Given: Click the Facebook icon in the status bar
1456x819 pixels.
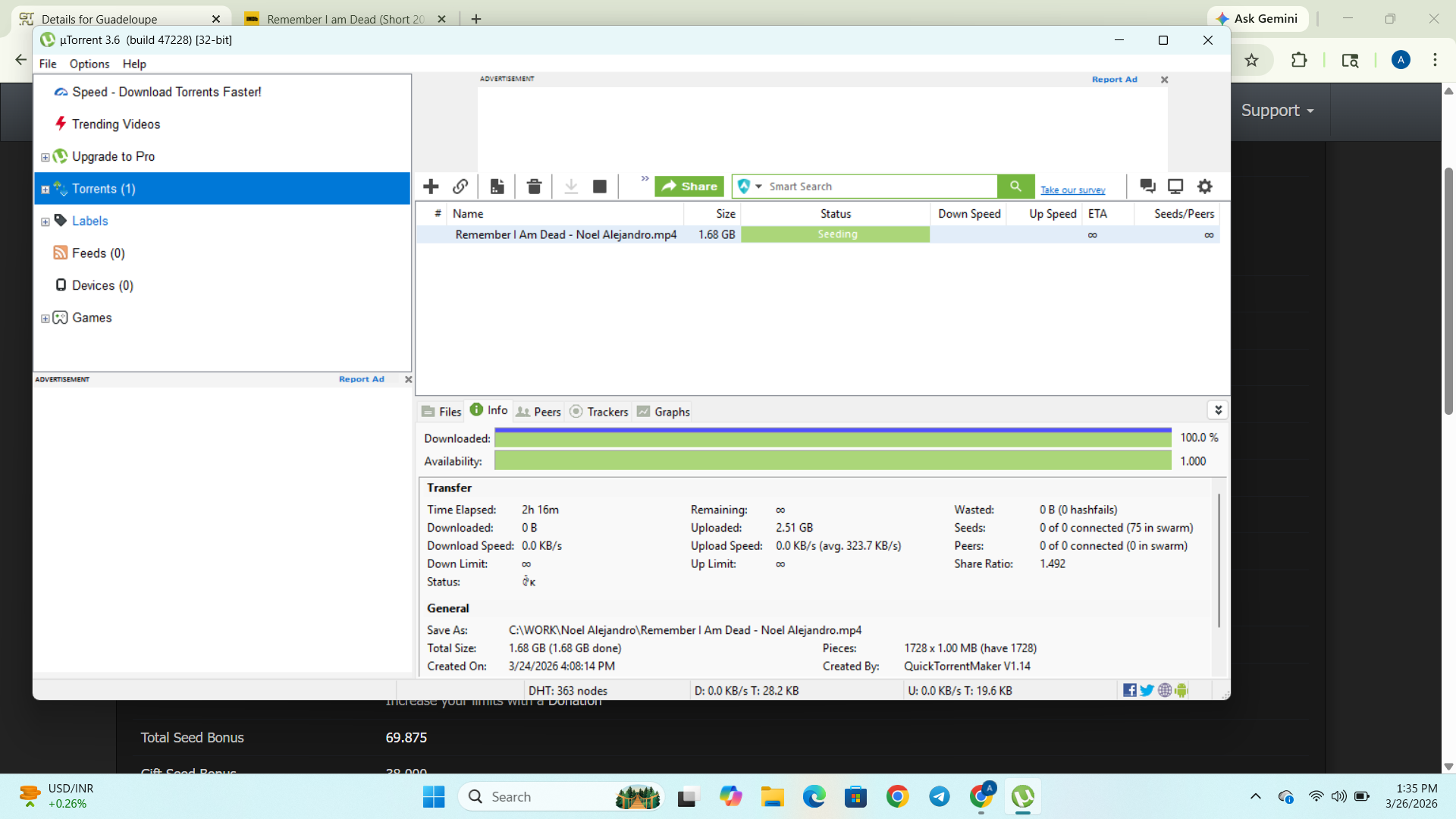Looking at the screenshot, I should click(x=1130, y=690).
